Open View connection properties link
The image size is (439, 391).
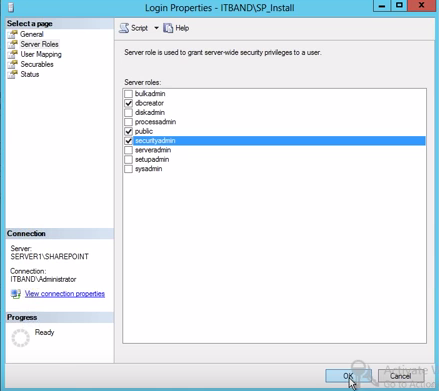pos(65,294)
